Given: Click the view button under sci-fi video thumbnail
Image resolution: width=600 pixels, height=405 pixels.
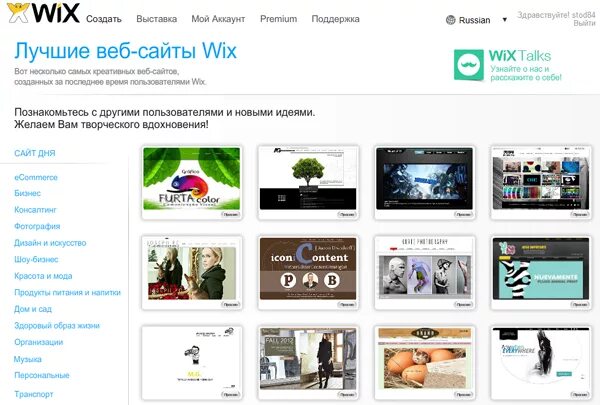Looking at the screenshot, I should pyautogui.click(x=463, y=214).
